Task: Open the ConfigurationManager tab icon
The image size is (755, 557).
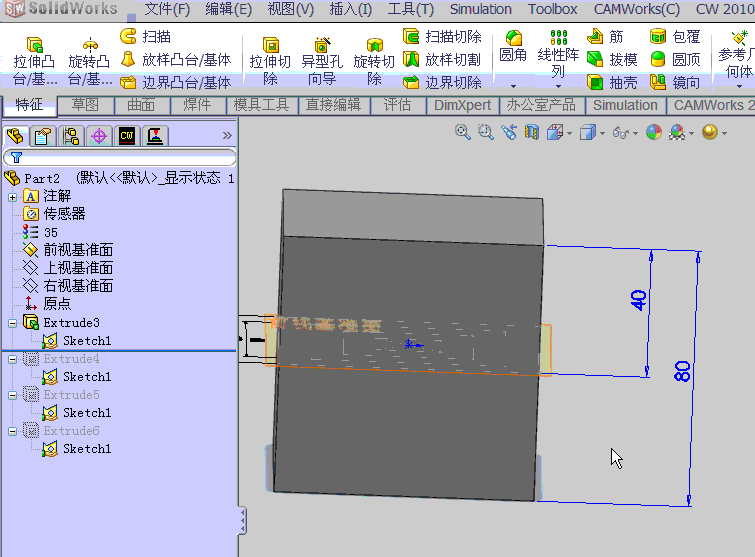Action: (x=71, y=136)
